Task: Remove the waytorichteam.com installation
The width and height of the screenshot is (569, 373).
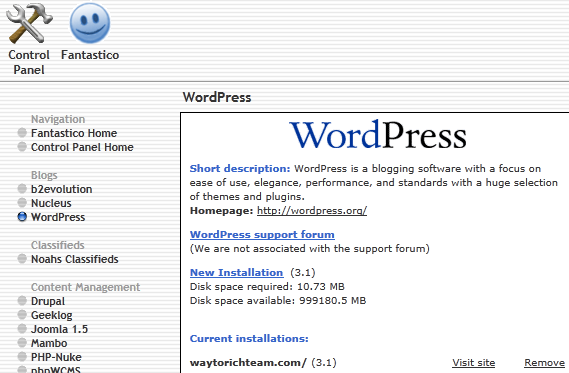Action: (x=544, y=362)
